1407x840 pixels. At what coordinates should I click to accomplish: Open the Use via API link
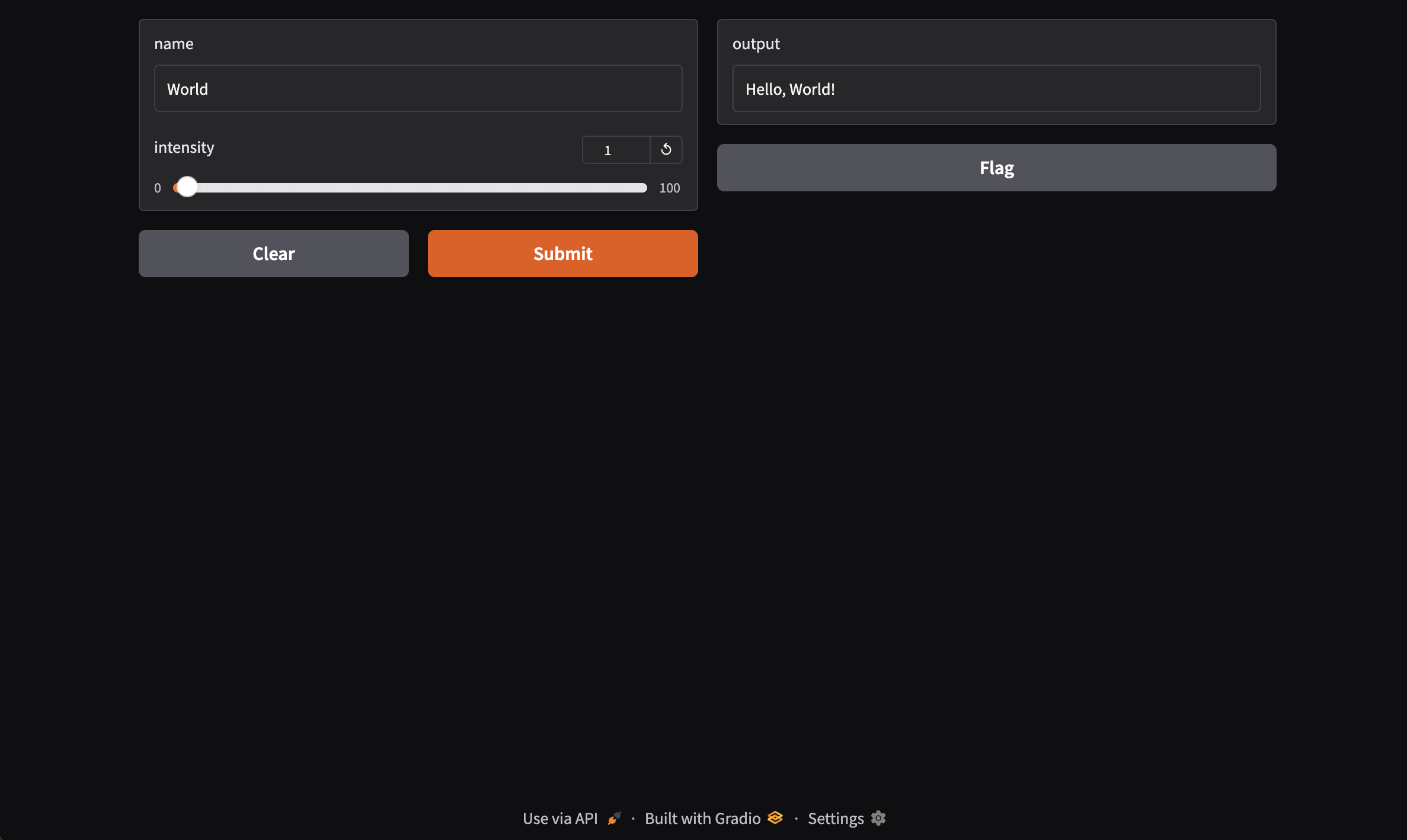tap(572, 819)
